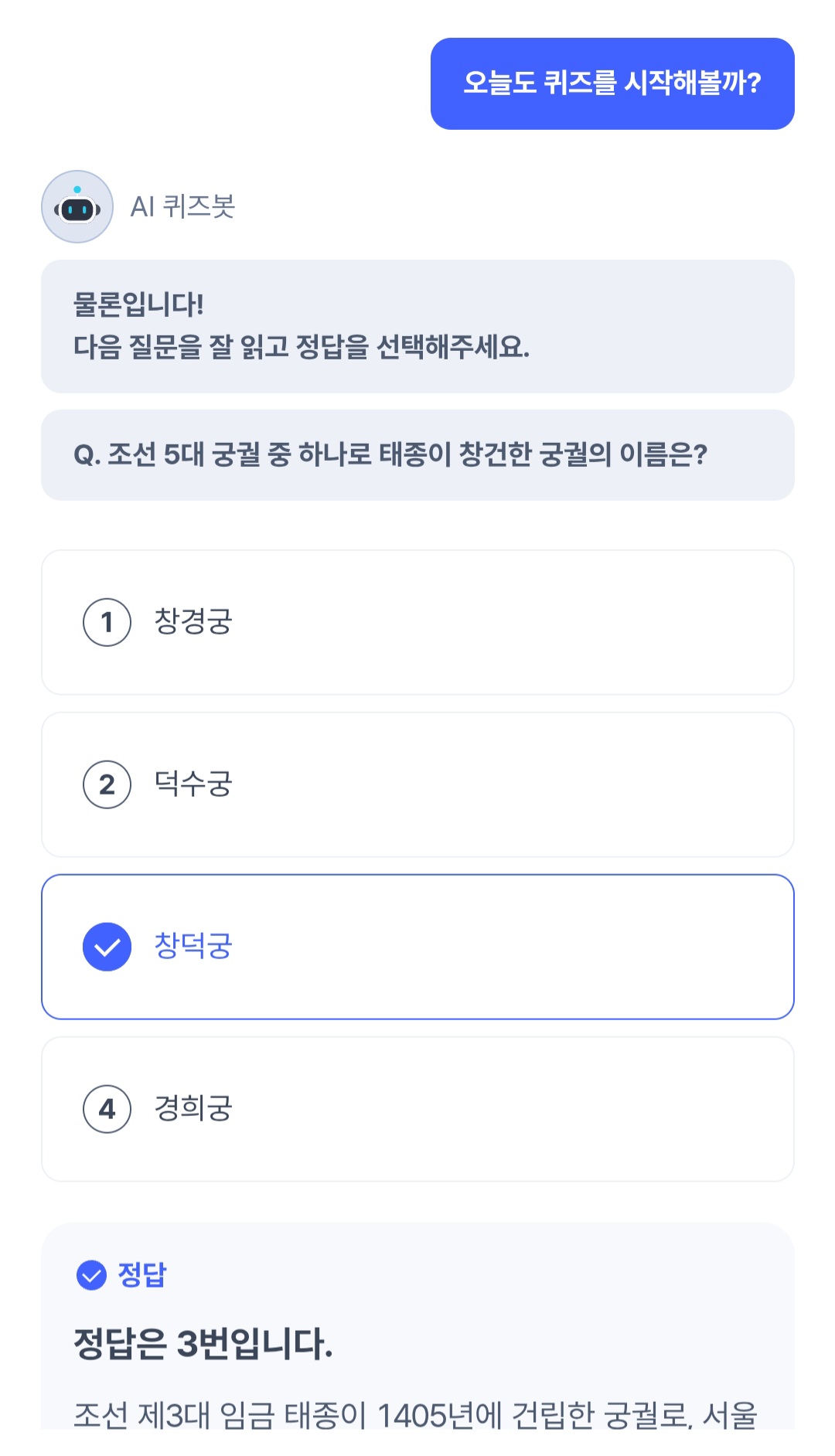This screenshot has width=835, height=1456.
Task: Click the check icon next to 정답
Action: coord(91,1275)
